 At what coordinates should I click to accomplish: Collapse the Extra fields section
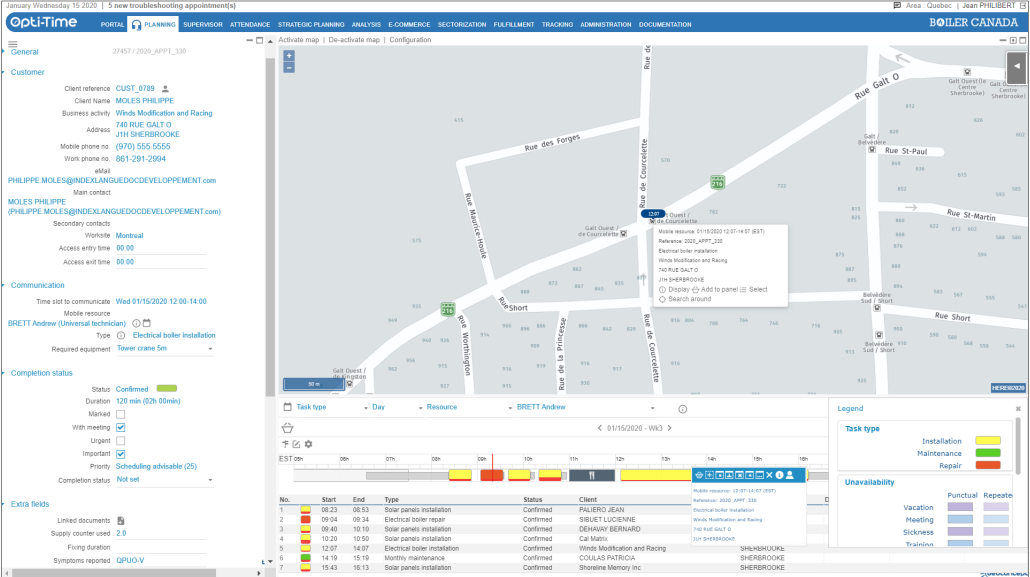30,504
